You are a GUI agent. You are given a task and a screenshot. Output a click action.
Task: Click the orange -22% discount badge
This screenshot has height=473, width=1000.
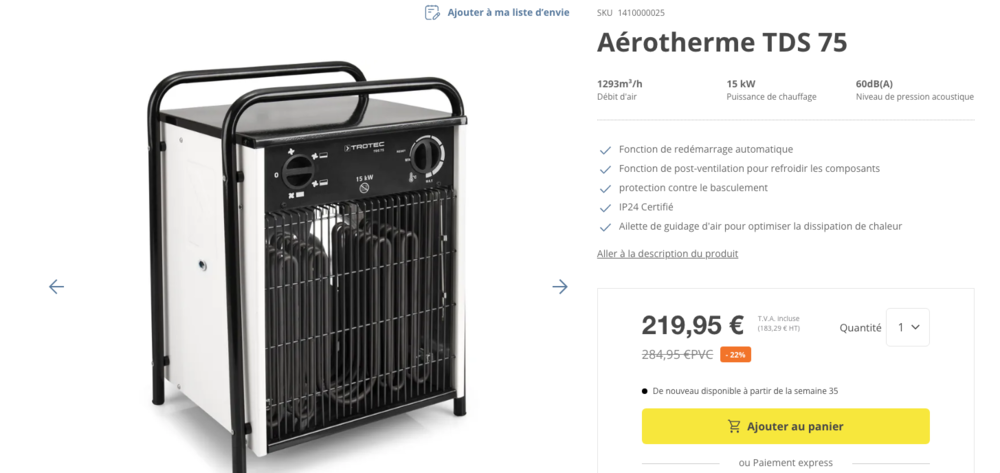pos(735,354)
